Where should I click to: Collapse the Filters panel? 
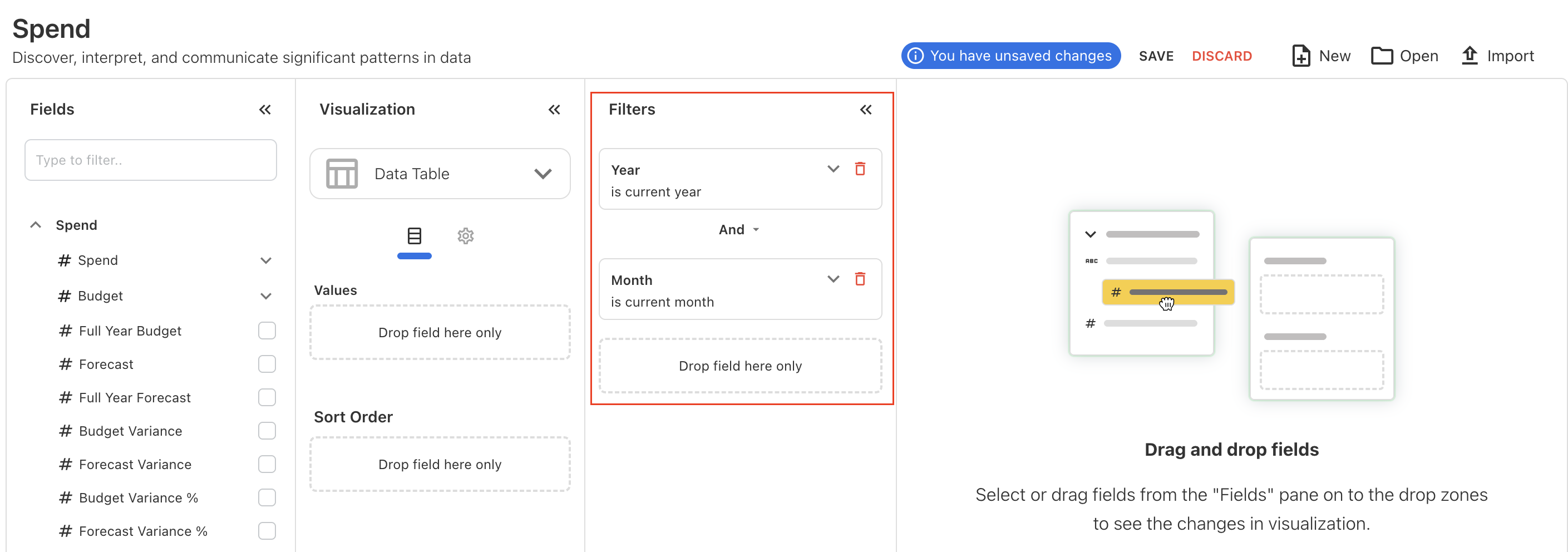pos(866,110)
